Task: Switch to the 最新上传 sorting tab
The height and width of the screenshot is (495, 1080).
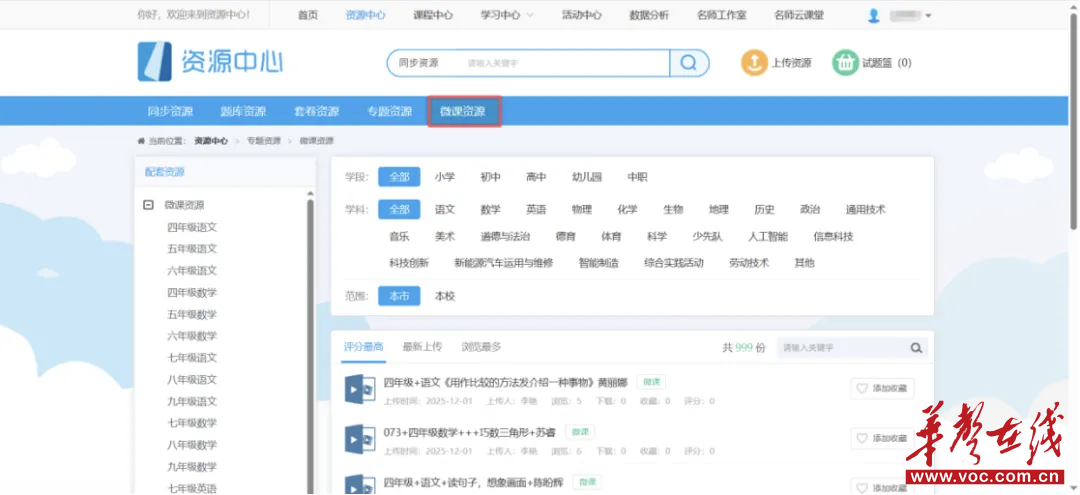Action: 422,347
